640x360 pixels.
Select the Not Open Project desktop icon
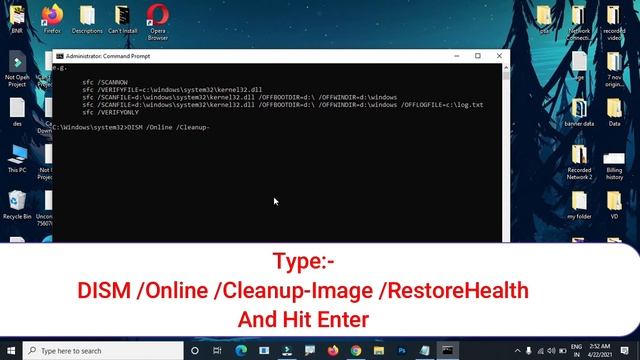[x=17, y=69]
